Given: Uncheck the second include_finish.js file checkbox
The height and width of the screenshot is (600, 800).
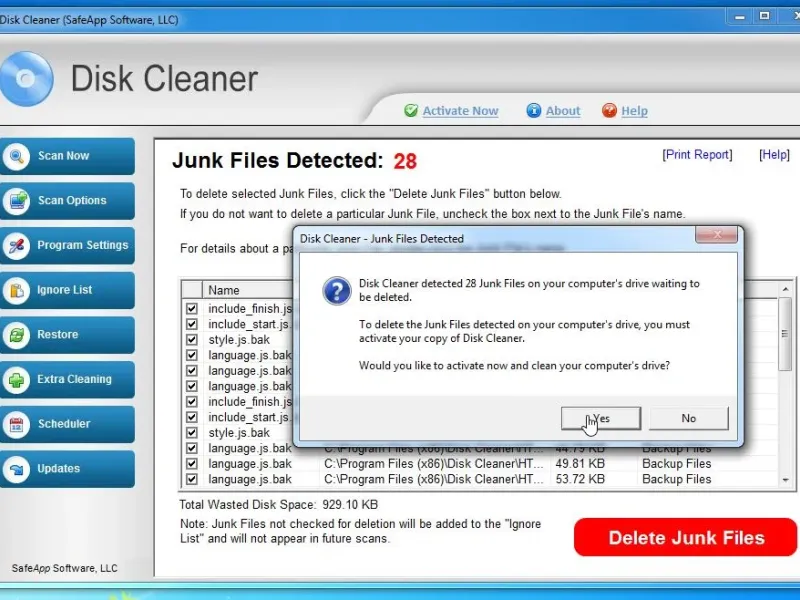Looking at the screenshot, I should 192,402.
